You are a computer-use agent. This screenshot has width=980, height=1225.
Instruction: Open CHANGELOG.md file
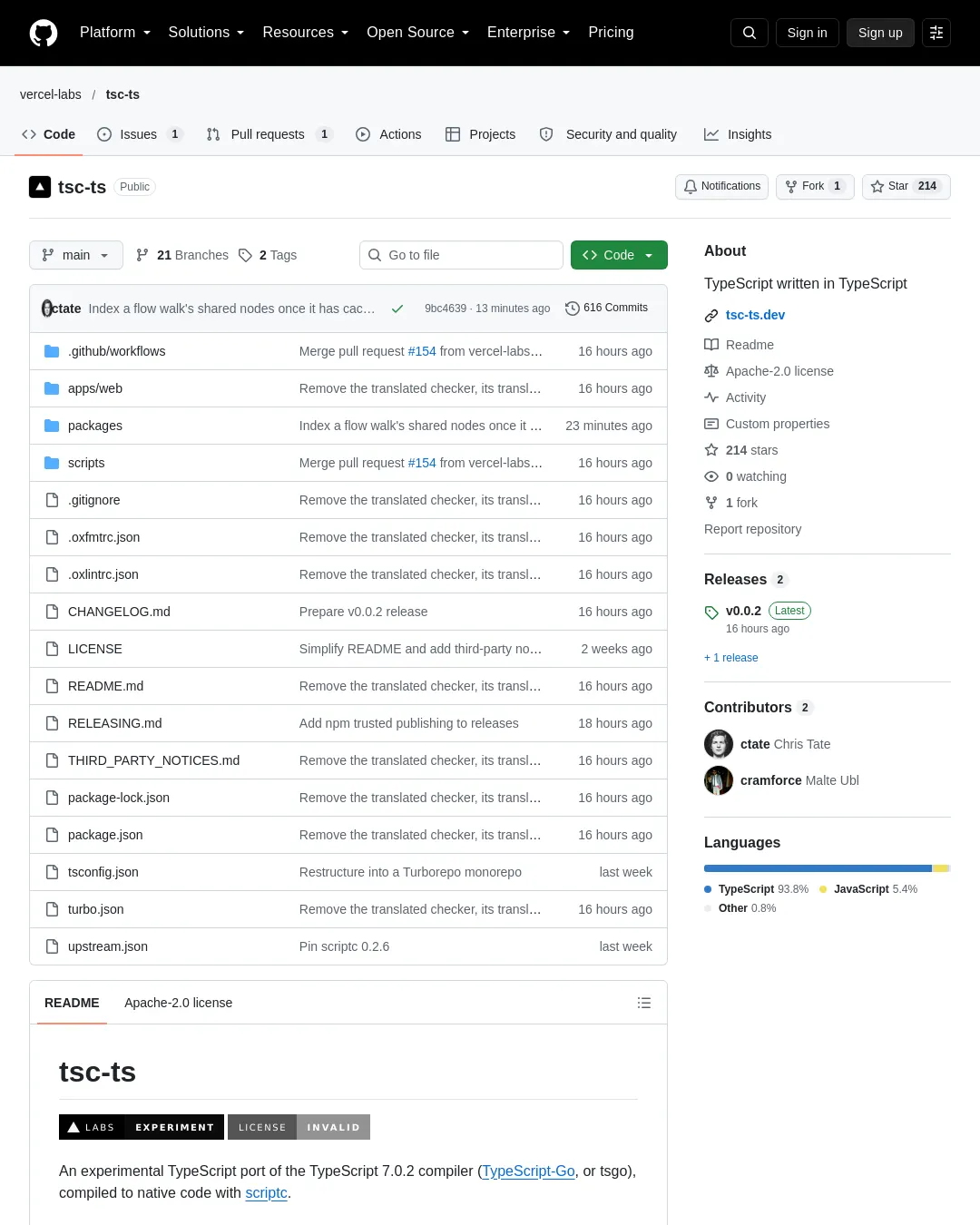[119, 612]
